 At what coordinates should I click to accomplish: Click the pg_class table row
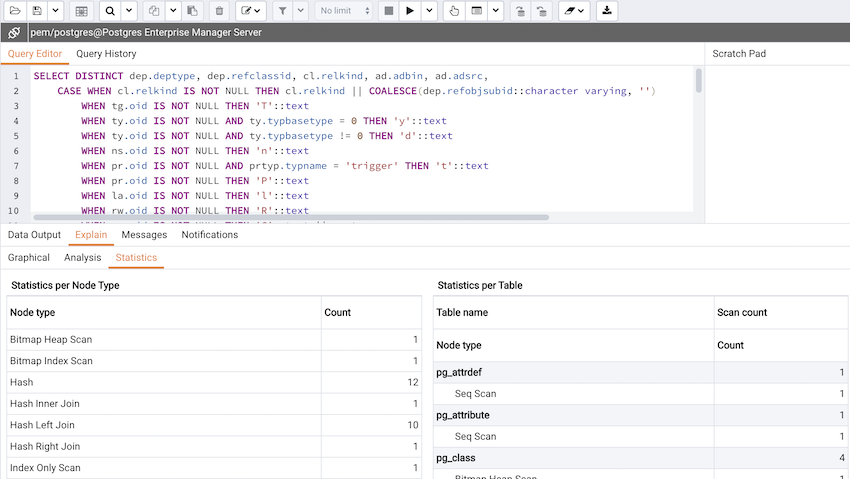tap(641, 458)
